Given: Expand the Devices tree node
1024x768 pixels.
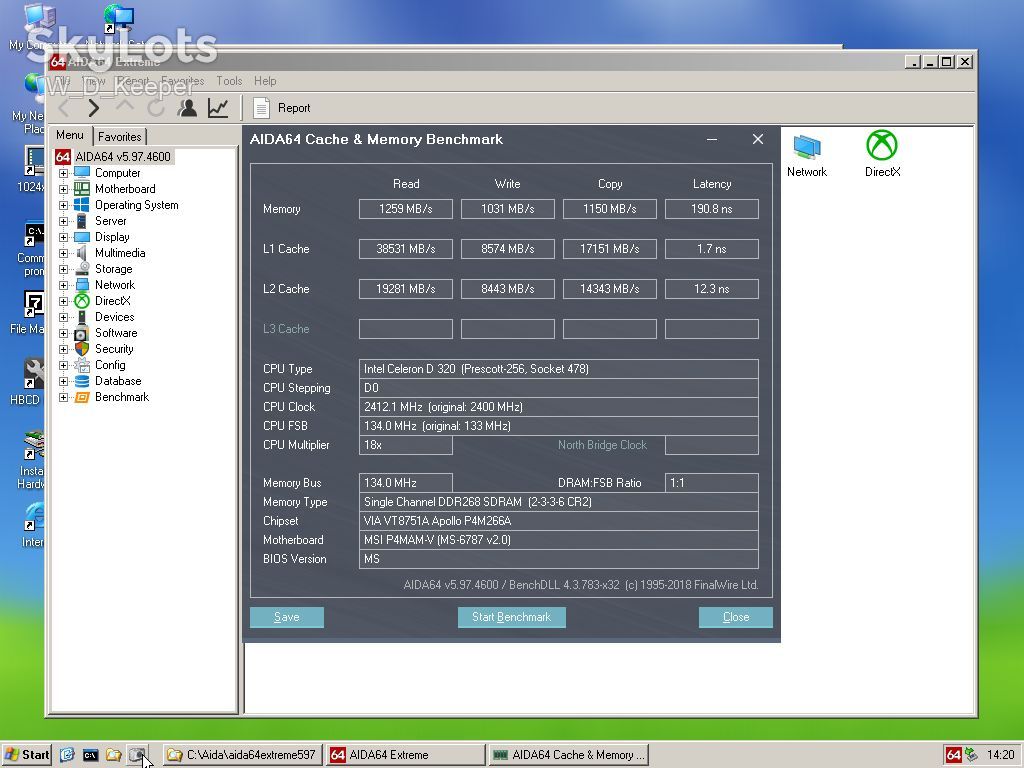Looking at the screenshot, I should 63,317.
